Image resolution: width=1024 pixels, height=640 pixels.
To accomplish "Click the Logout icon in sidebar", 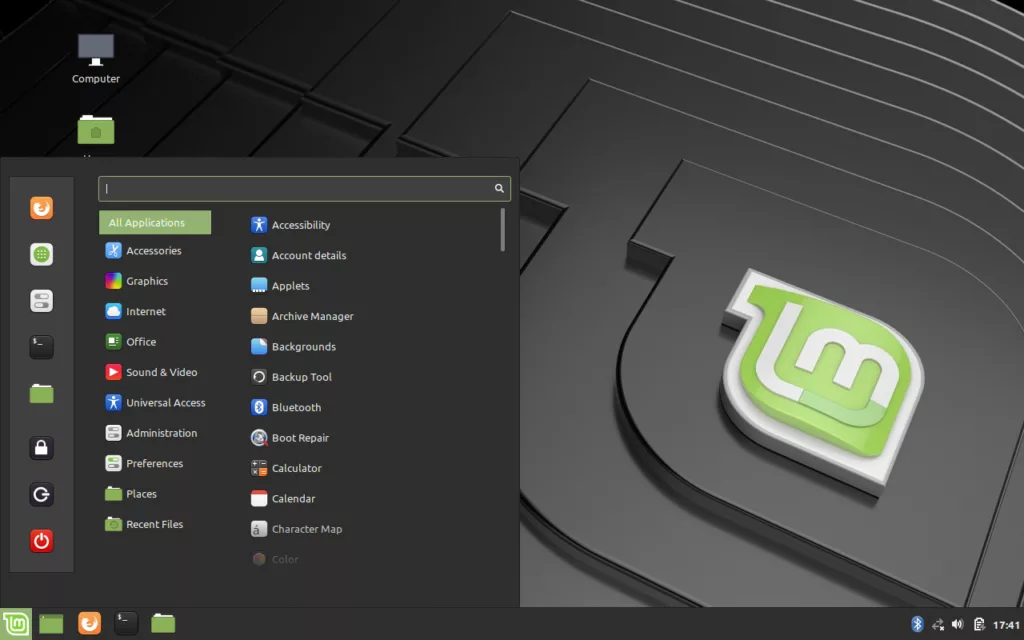I will [x=41, y=495].
